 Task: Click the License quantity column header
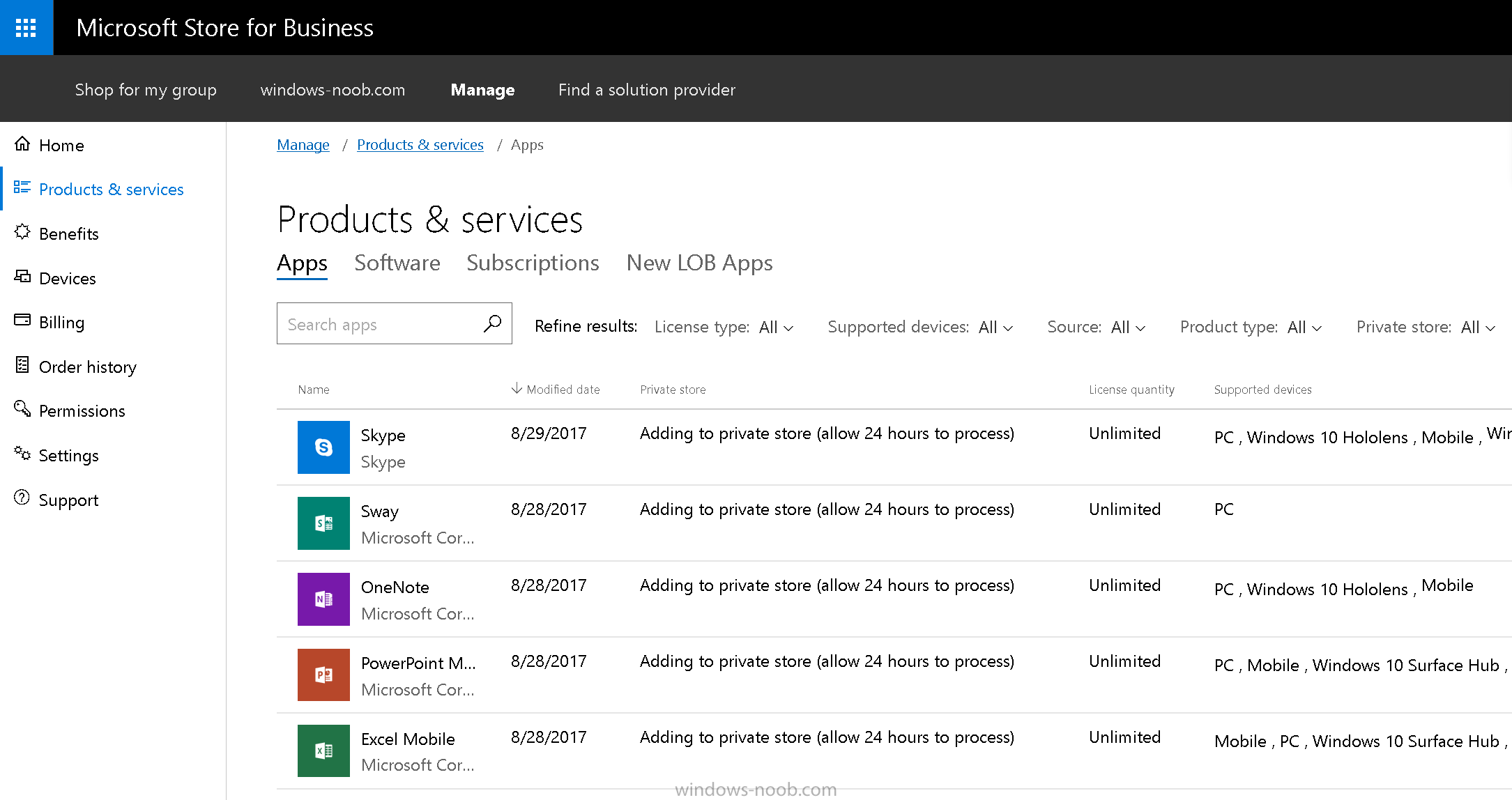click(1131, 390)
